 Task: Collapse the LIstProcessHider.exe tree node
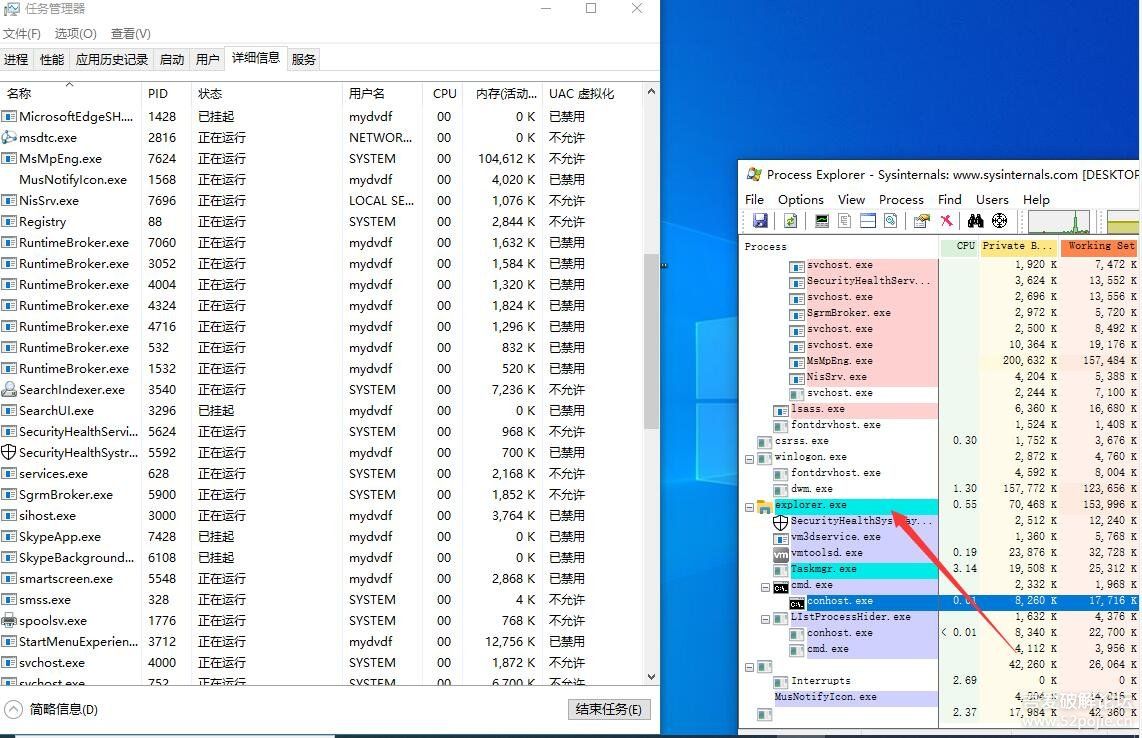[765, 619]
